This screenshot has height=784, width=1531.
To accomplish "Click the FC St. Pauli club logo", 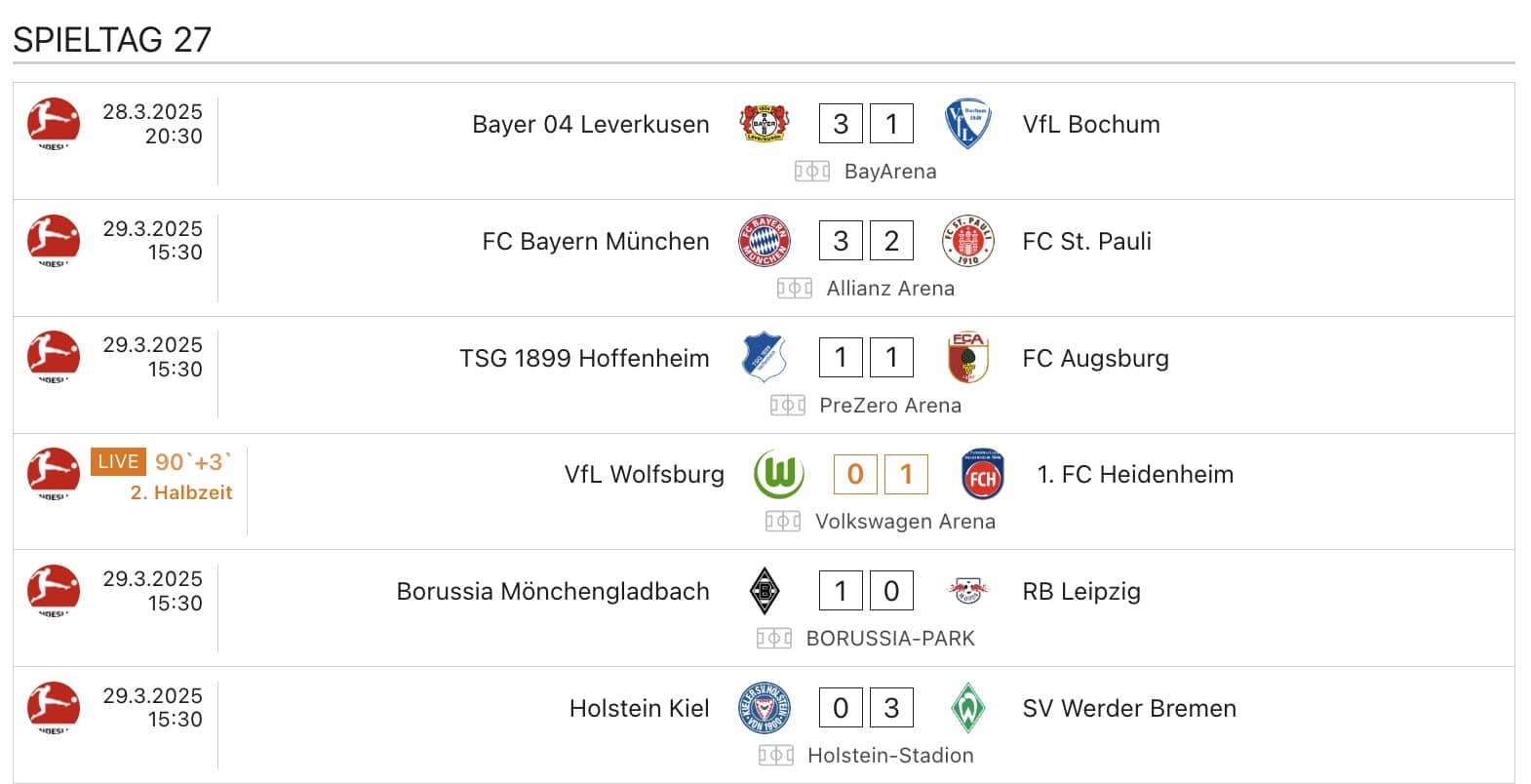I will tap(970, 241).
